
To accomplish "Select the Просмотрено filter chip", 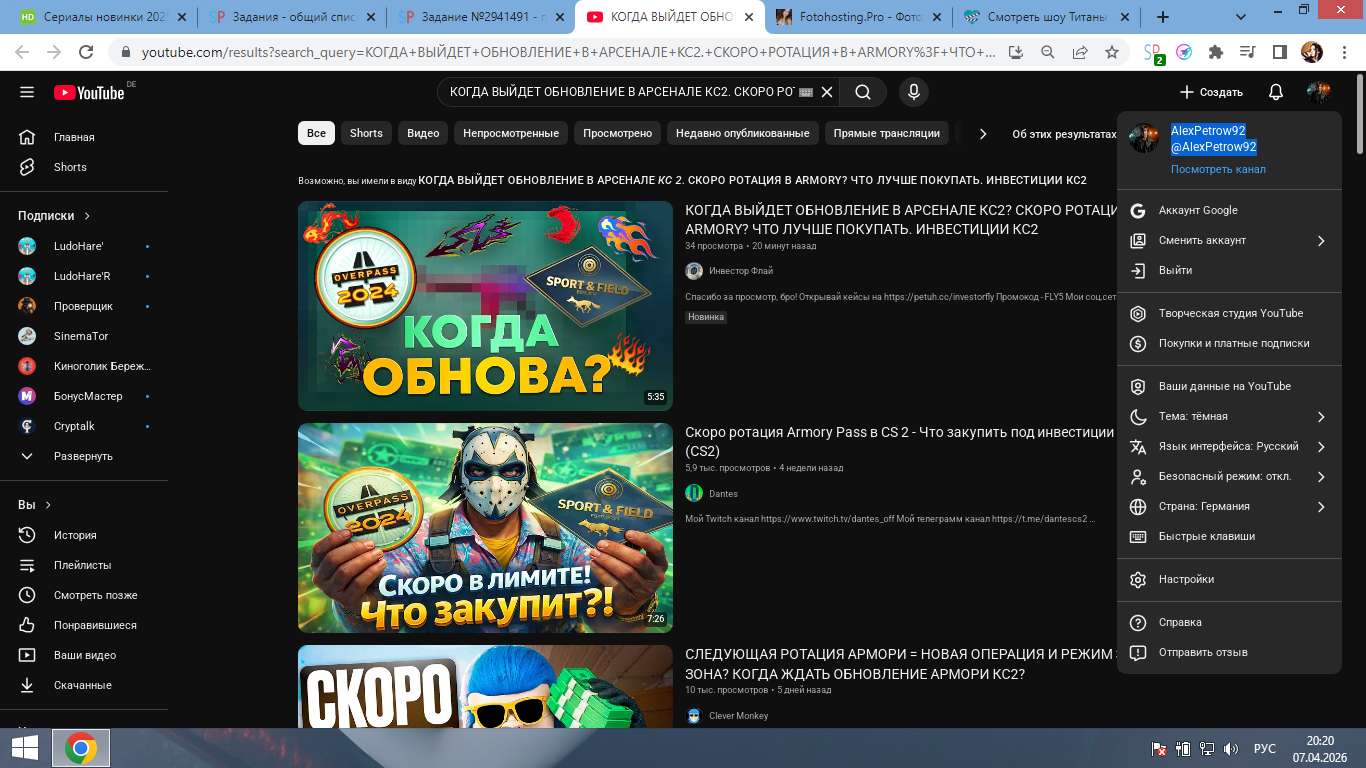I will coord(617,133).
